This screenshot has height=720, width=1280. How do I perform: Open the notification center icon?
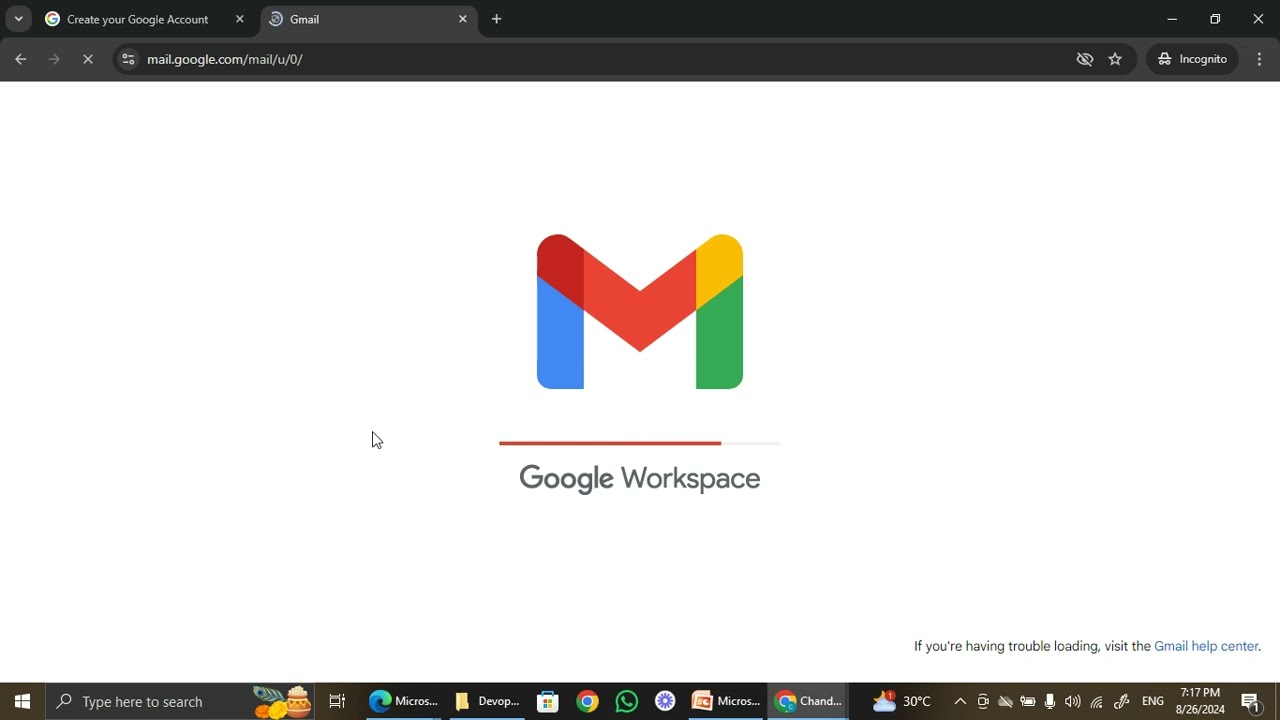(x=1250, y=701)
